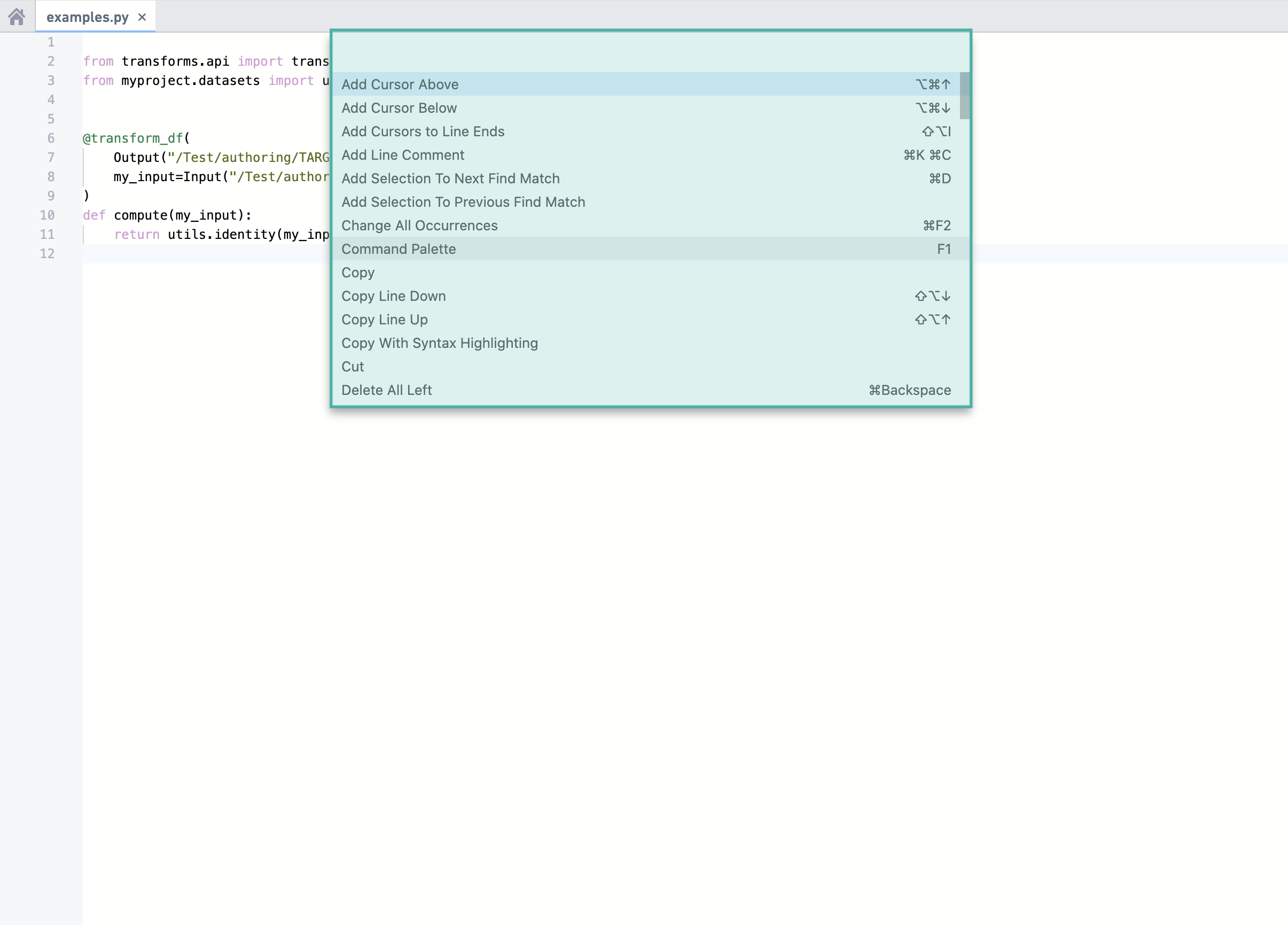Viewport: 1288px width, 925px height.
Task: Select the Copy command
Action: pos(650,273)
